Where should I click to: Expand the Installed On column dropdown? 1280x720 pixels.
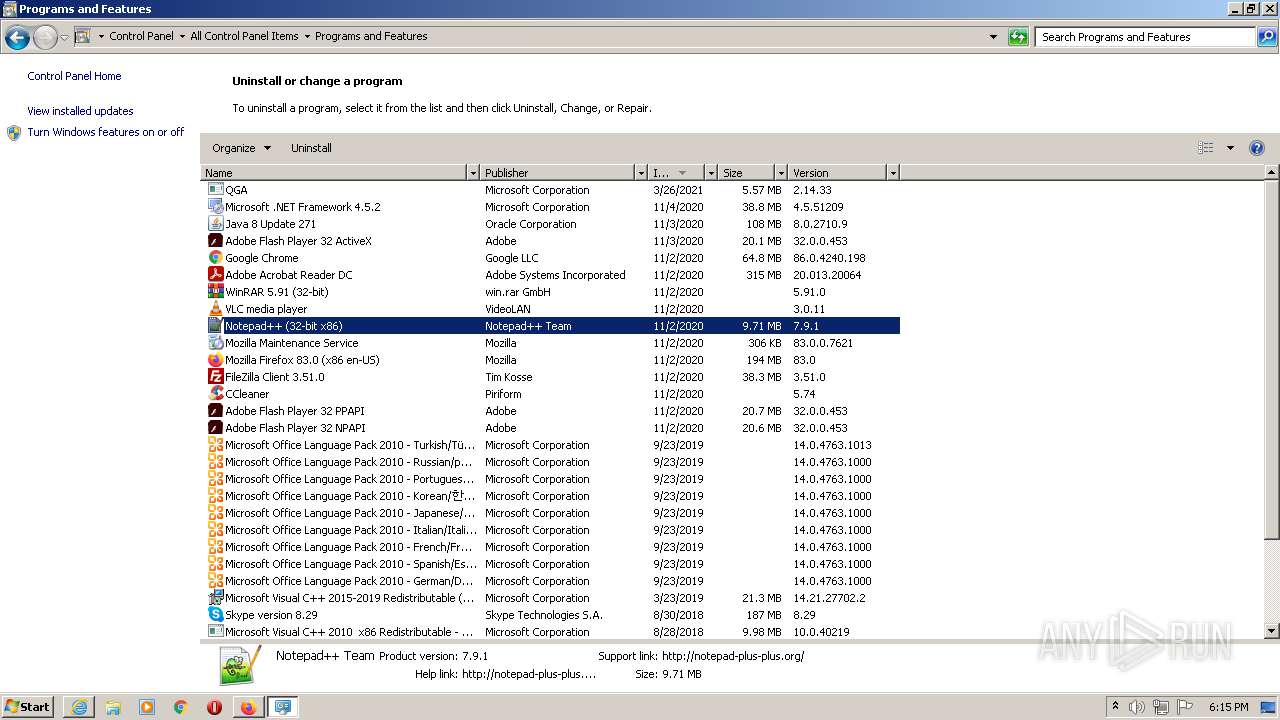(711, 173)
